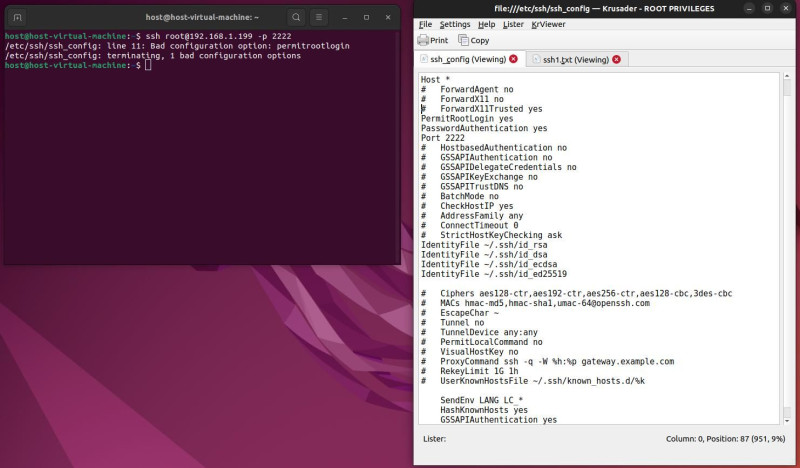This screenshot has width=800, height=468.
Task: Click the Copy toolbar button
Action: (x=473, y=40)
